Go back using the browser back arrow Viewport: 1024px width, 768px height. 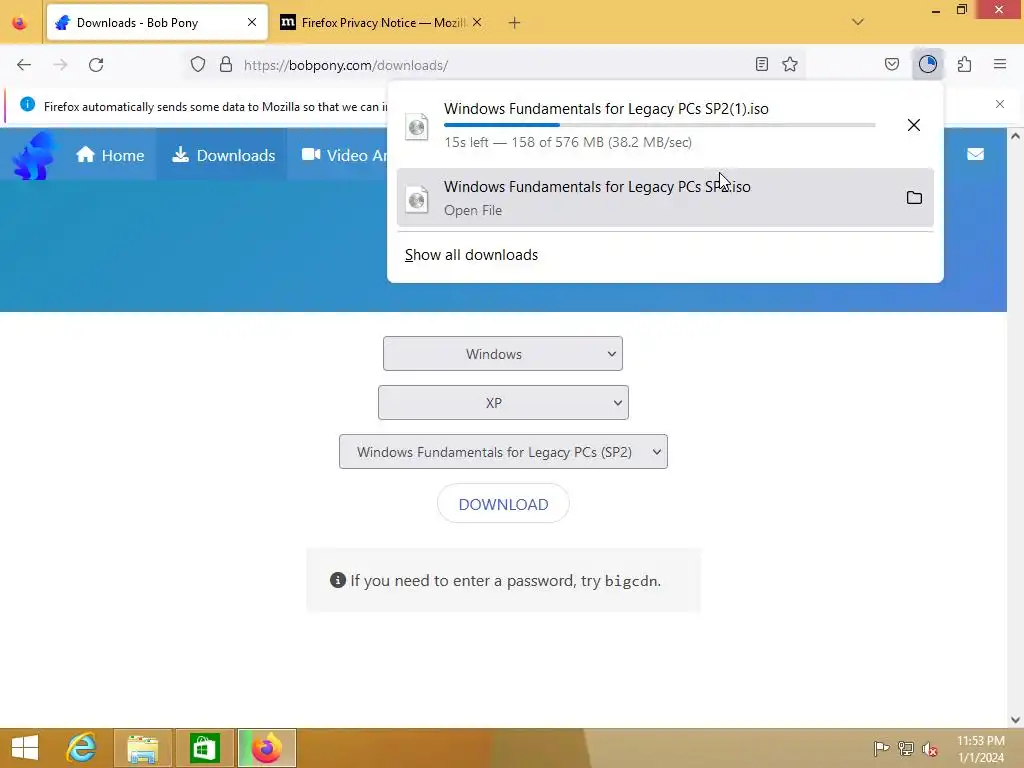24,65
